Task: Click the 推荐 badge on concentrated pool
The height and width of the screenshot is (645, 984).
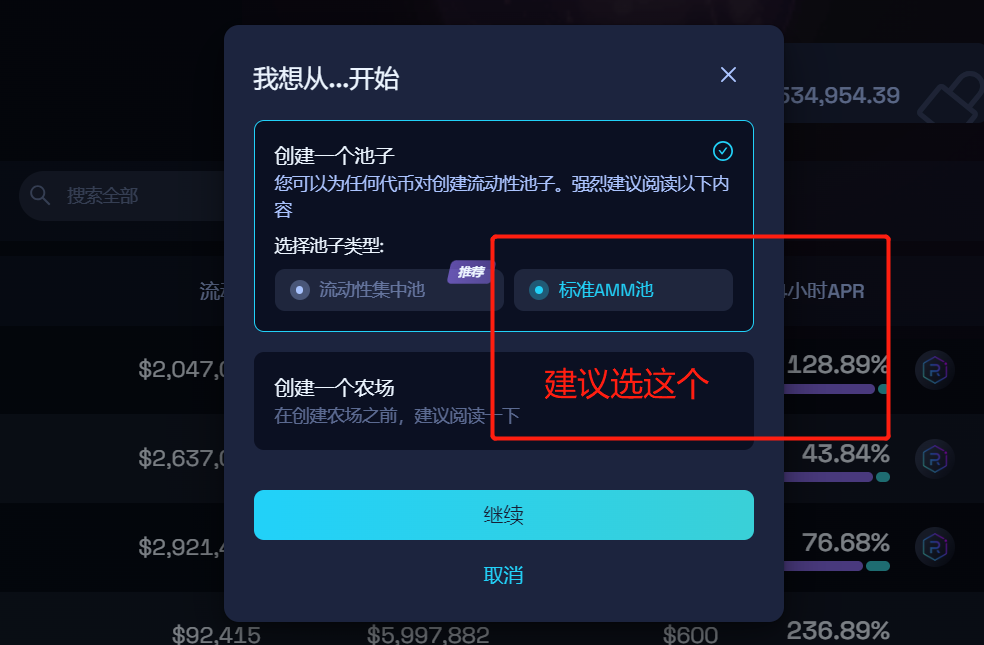Action: 471,272
